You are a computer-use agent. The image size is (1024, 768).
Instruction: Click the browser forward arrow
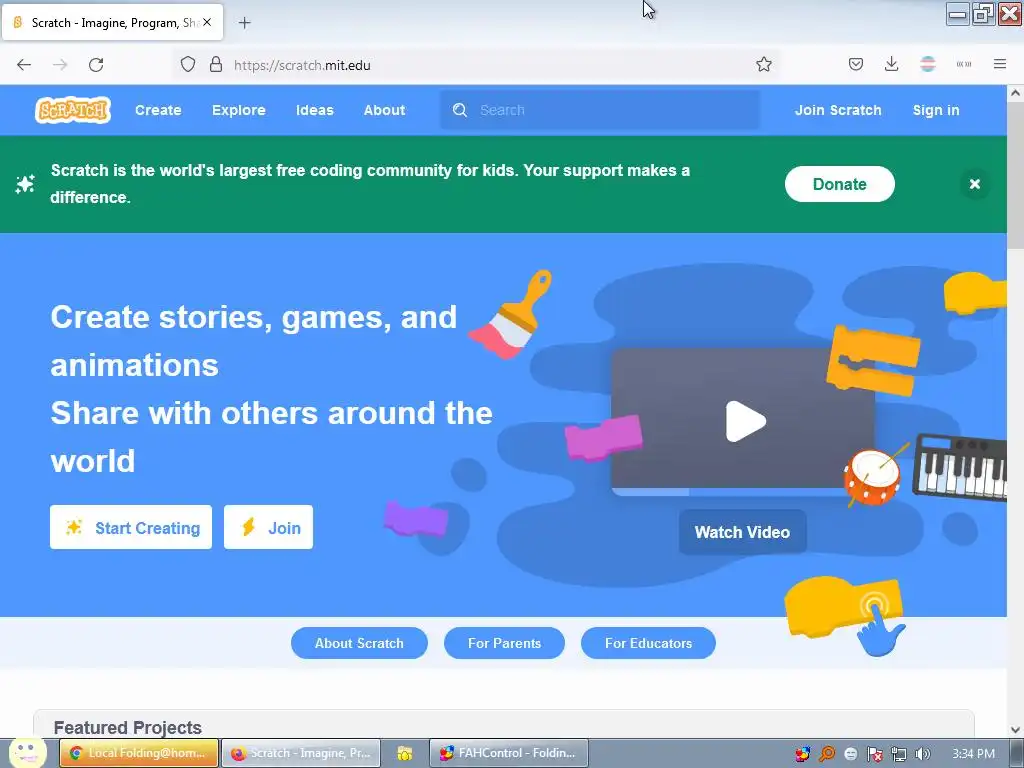(x=60, y=64)
